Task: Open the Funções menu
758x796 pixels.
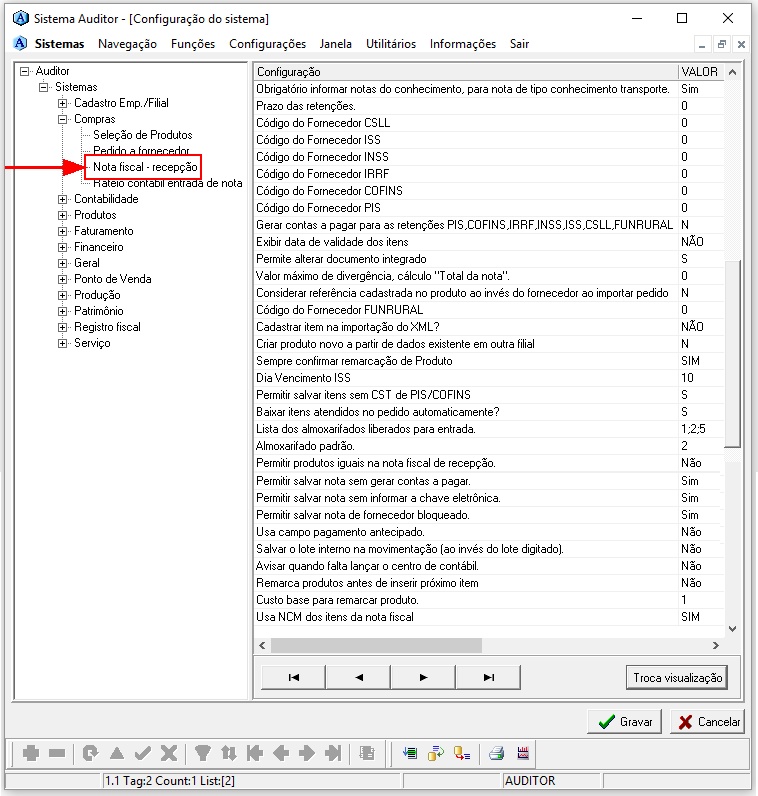Action: (193, 44)
